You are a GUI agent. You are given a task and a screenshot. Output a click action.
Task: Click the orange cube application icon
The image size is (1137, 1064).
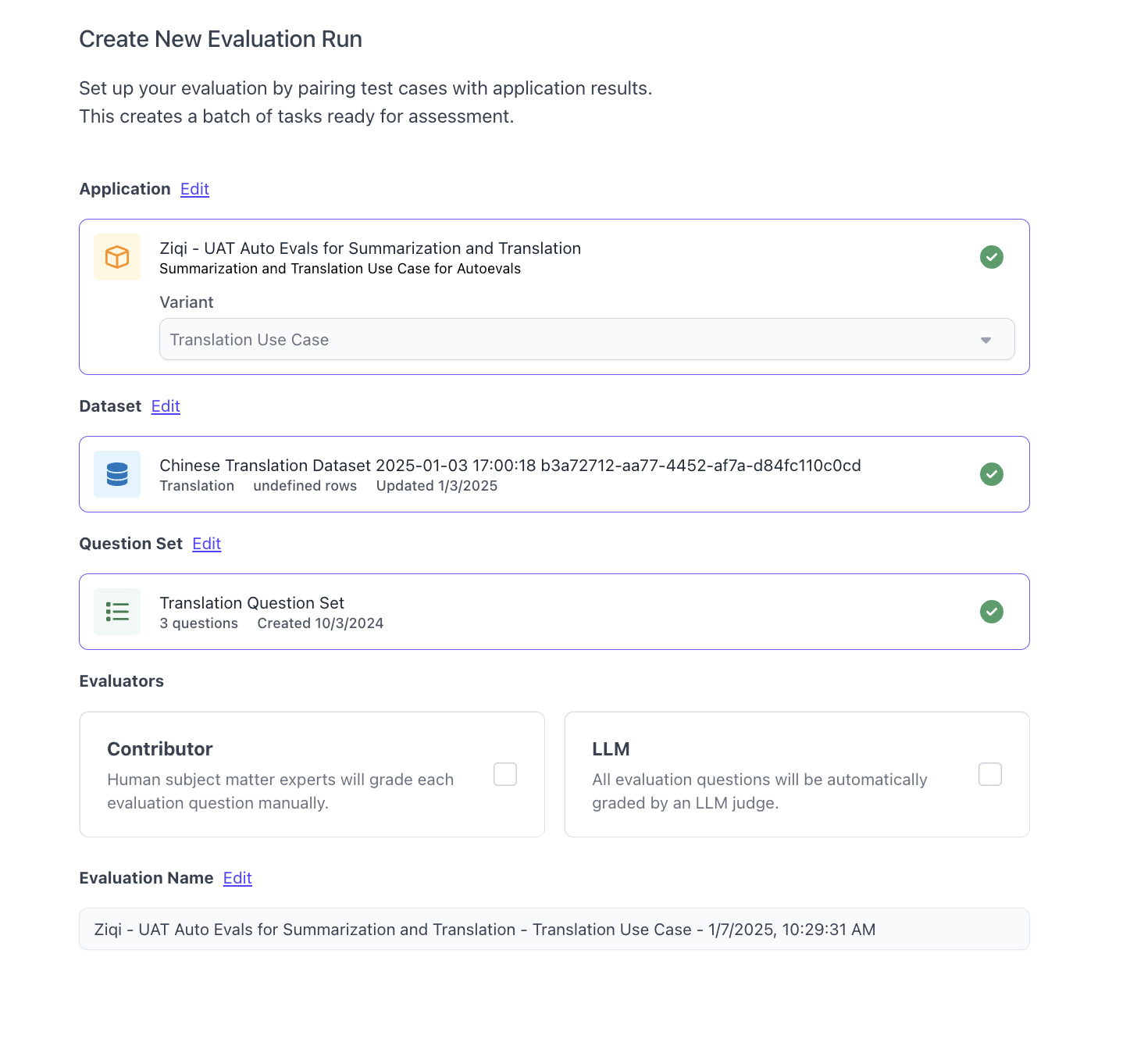(117, 257)
